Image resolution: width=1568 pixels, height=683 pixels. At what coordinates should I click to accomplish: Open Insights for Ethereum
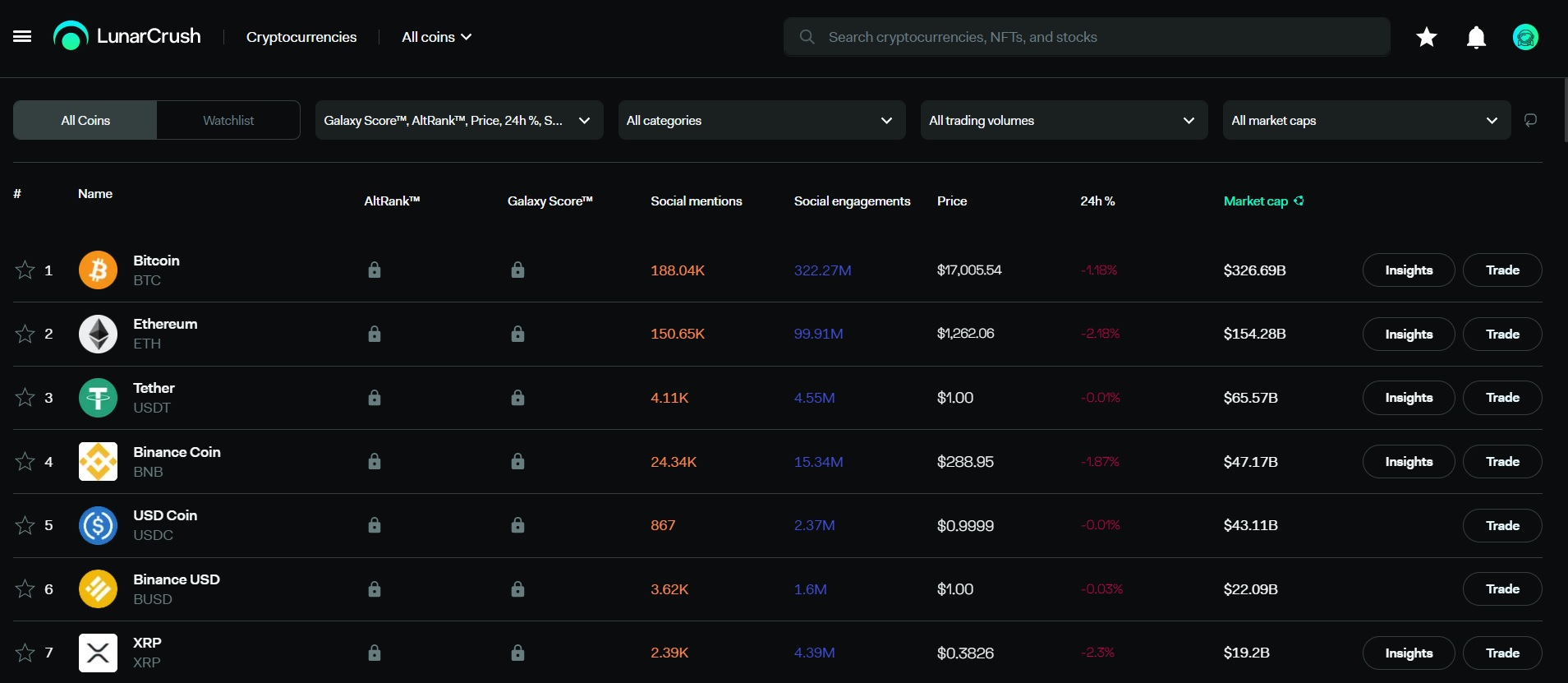click(1409, 334)
